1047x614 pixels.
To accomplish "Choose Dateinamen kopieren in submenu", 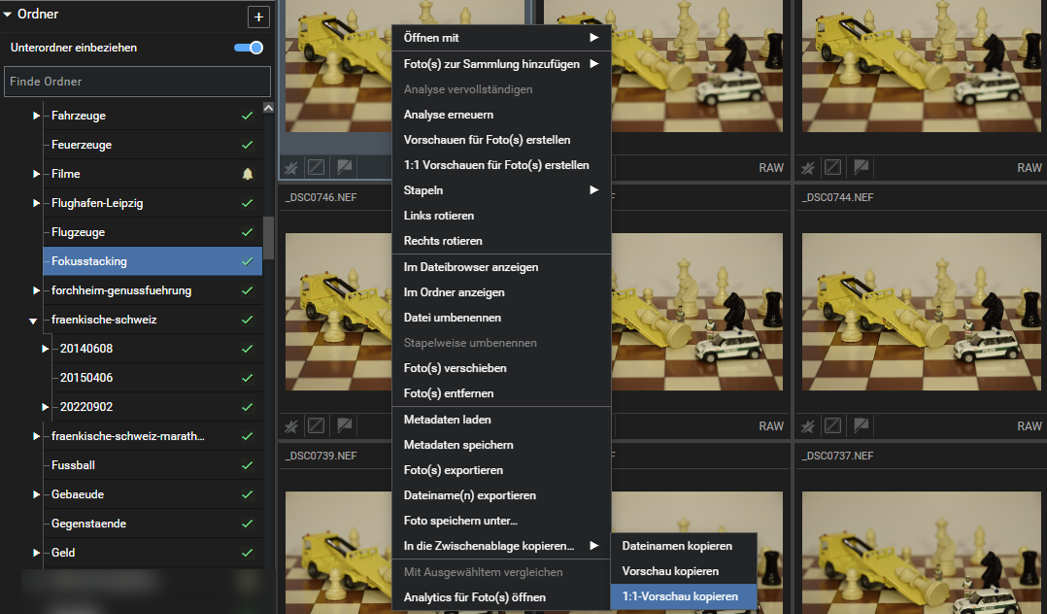I will click(684, 546).
